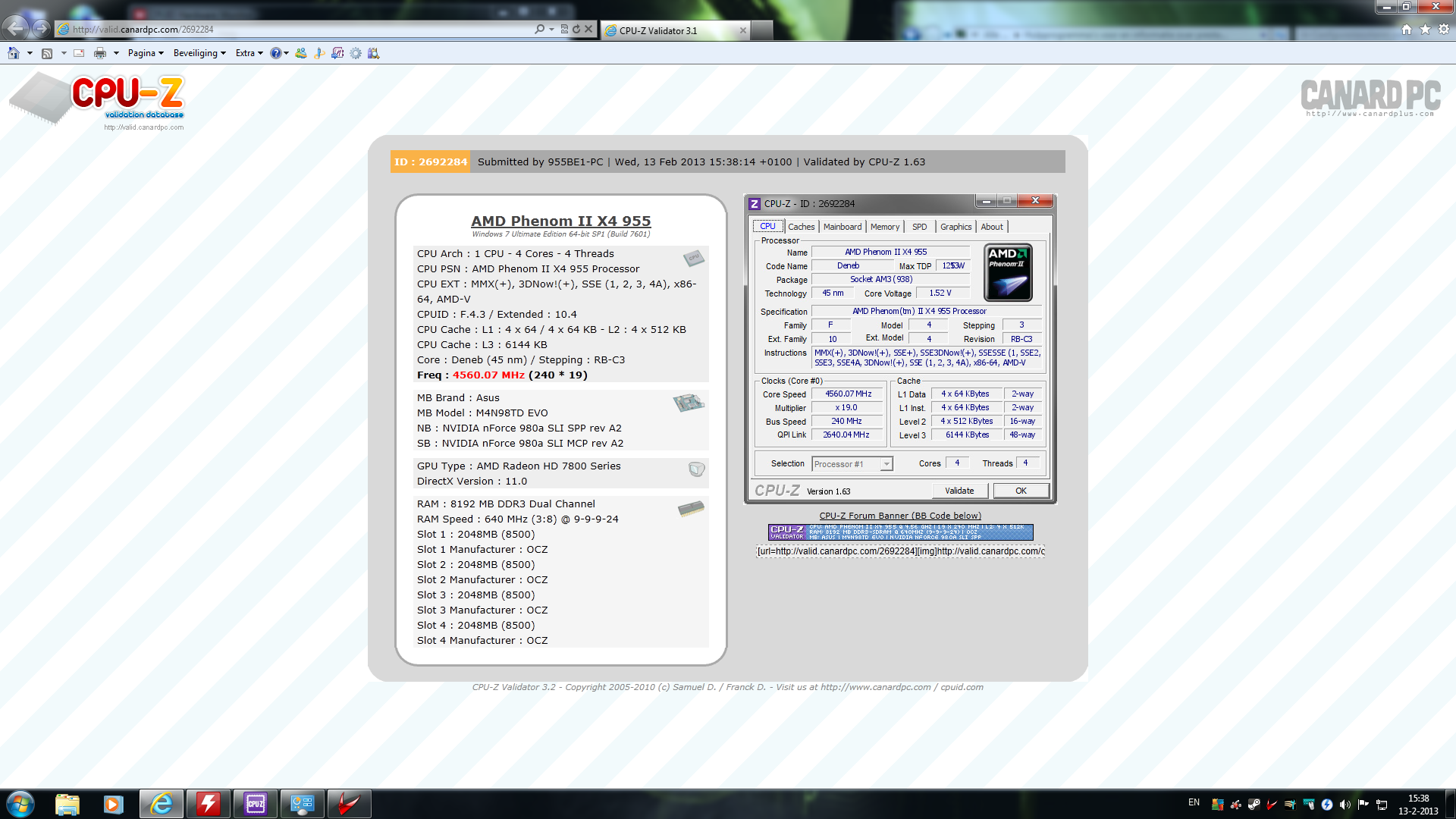Open the Beveiliging menu
Image resolution: width=1456 pixels, height=819 pixels.
199,53
